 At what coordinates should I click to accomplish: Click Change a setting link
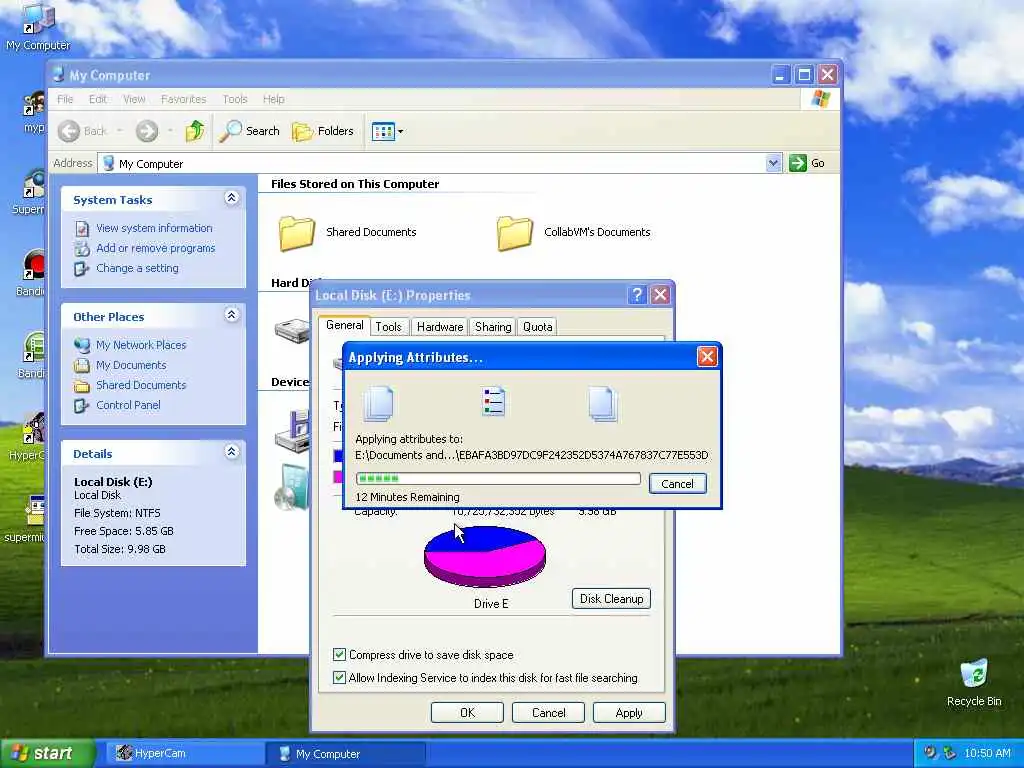[137, 268]
